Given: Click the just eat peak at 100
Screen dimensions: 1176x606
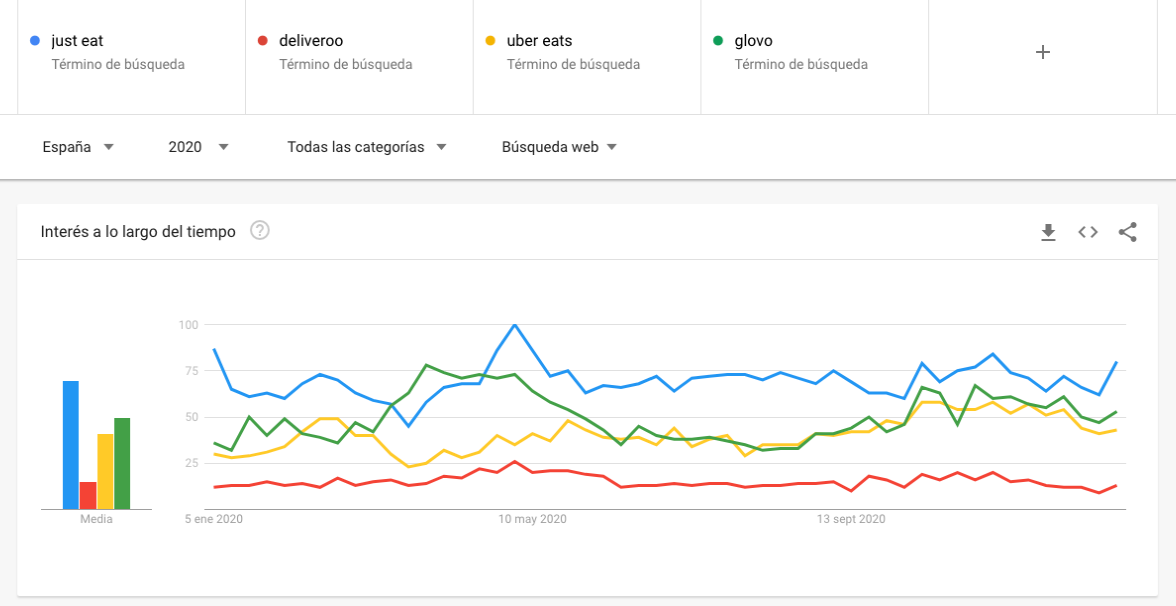Looking at the screenshot, I should tap(514, 325).
